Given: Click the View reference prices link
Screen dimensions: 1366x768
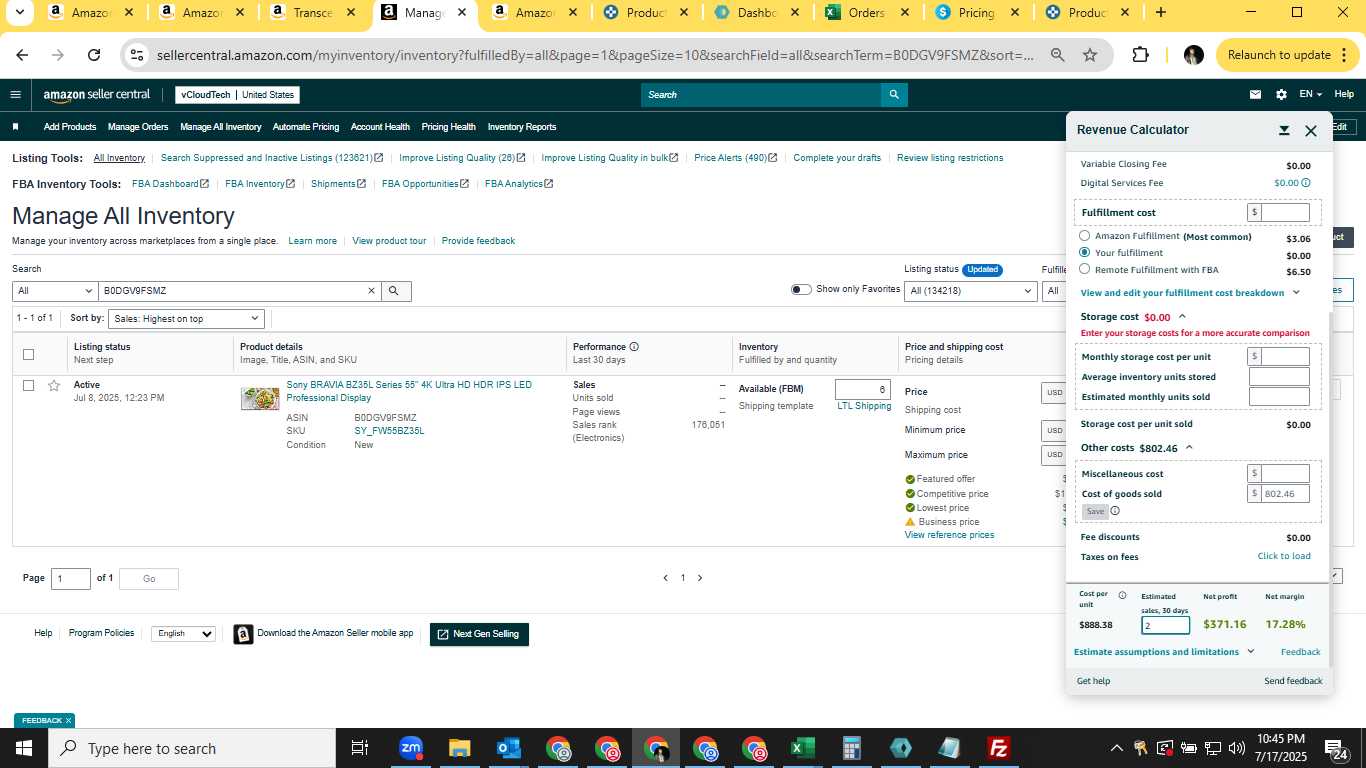Looking at the screenshot, I should click(949, 535).
